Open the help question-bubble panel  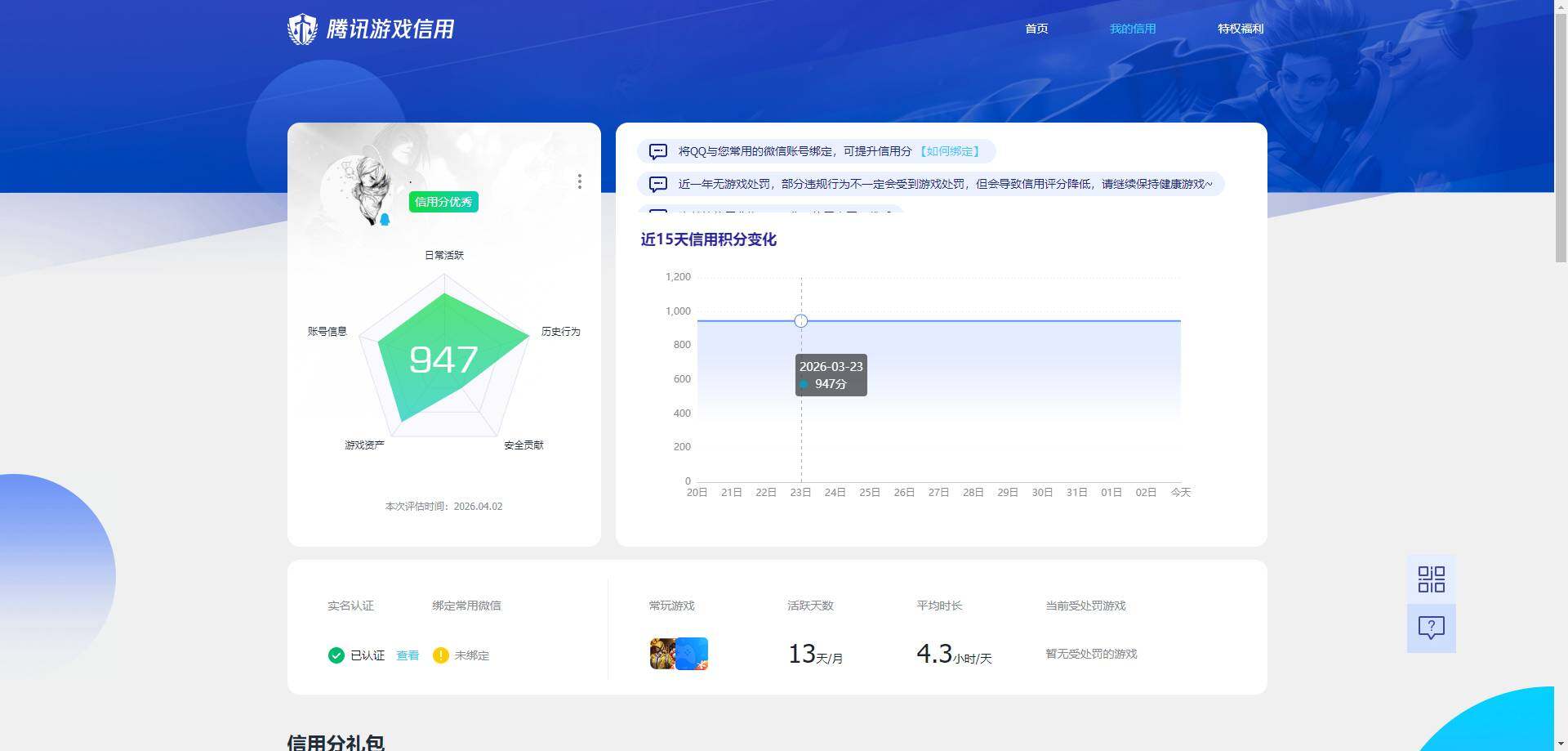[x=1430, y=628]
